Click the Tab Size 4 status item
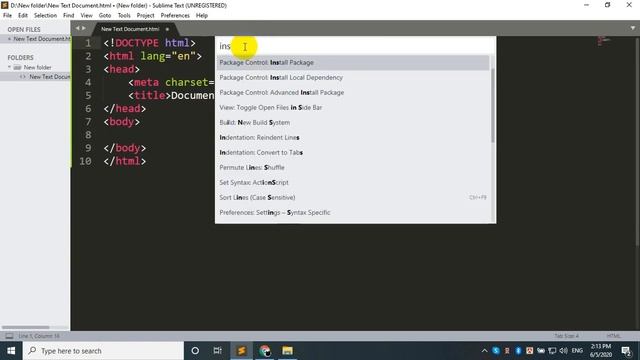Viewport: 640px width, 360px height. pos(567,336)
